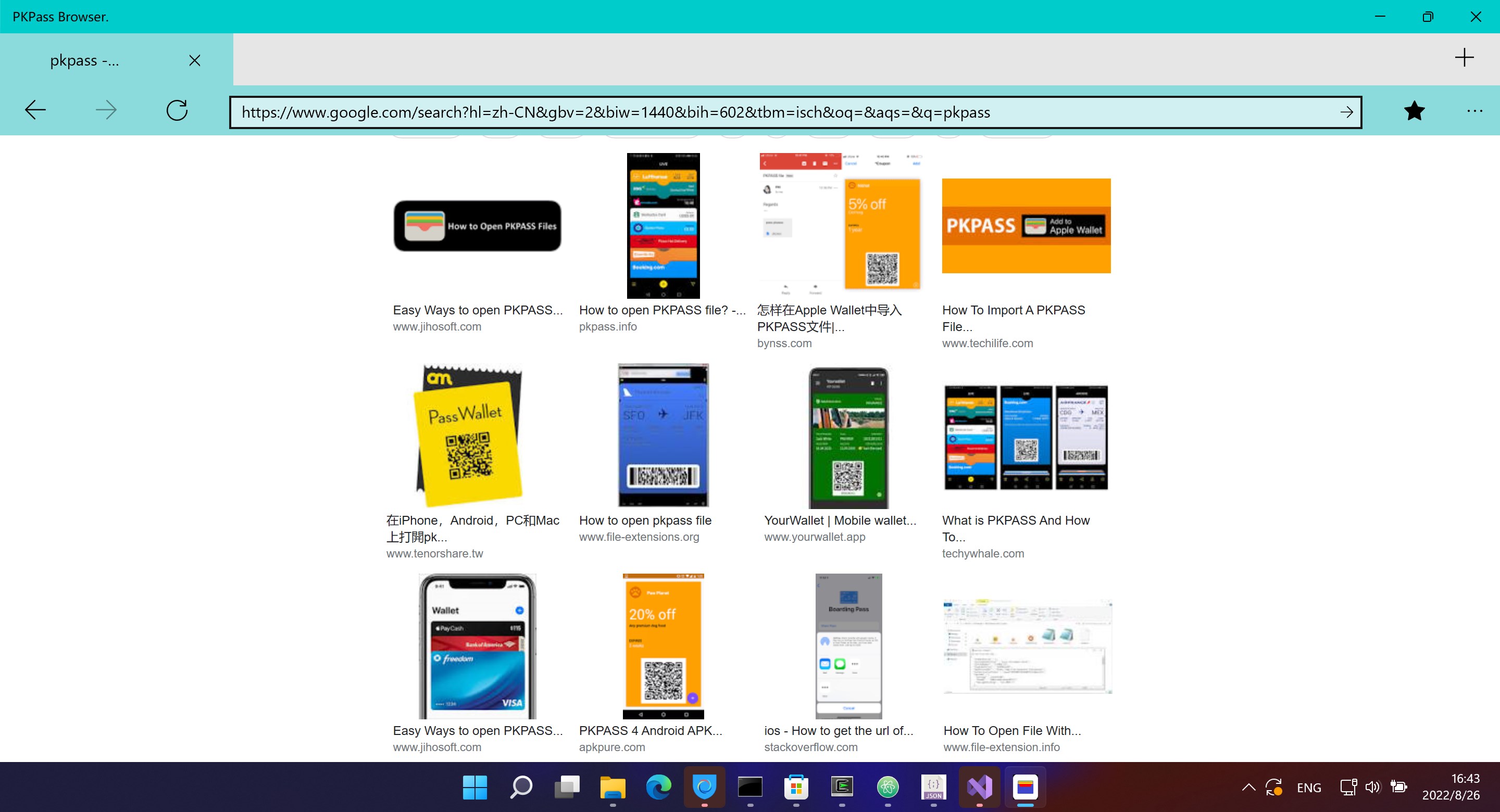Expand hidden system tray icons
Image resolution: width=1500 pixels, height=812 pixels.
pos(1248,787)
